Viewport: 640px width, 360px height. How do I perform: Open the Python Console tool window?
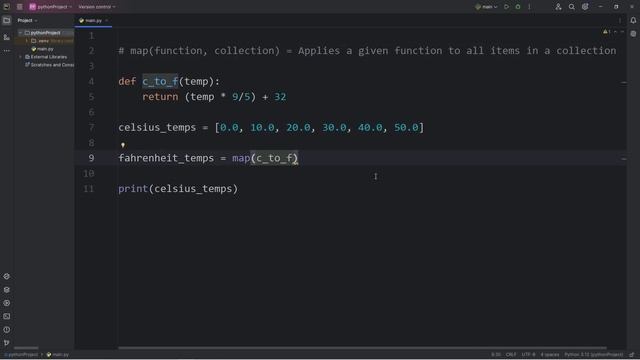[7, 303]
